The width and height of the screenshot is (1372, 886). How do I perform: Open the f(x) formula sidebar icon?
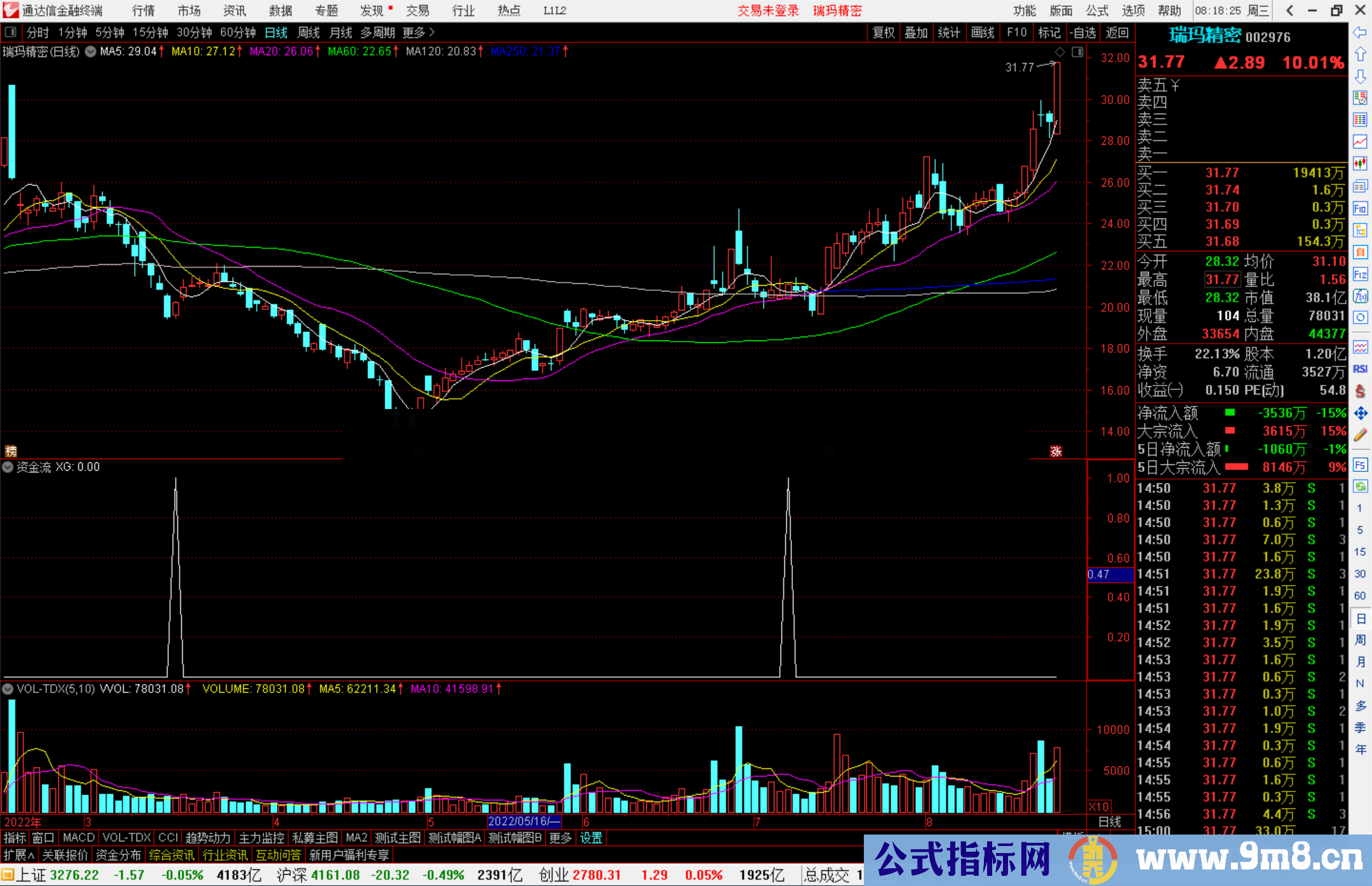[1360, 296]
